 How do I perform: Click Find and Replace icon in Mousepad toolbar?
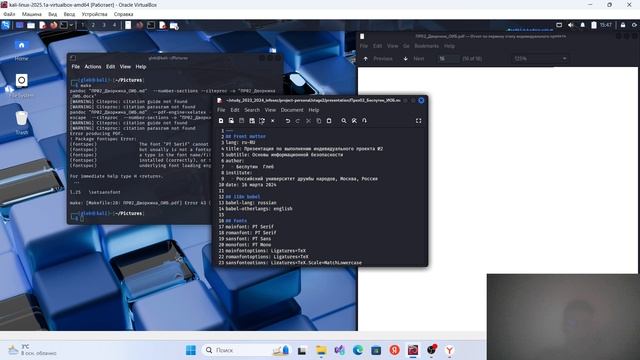[354, 121]
